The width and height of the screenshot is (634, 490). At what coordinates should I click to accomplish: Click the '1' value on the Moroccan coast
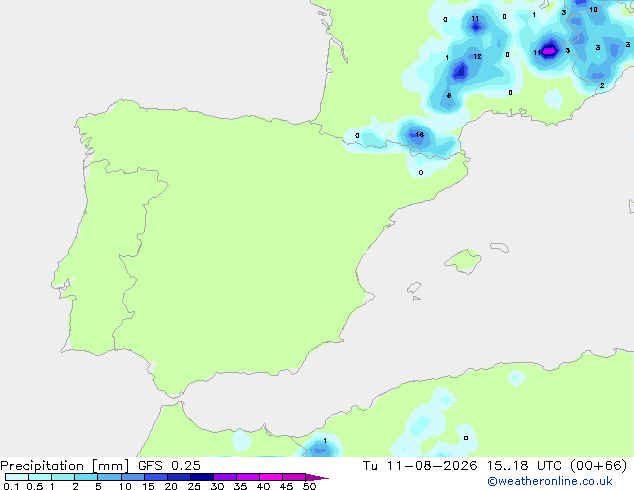(x=325, y=440)
